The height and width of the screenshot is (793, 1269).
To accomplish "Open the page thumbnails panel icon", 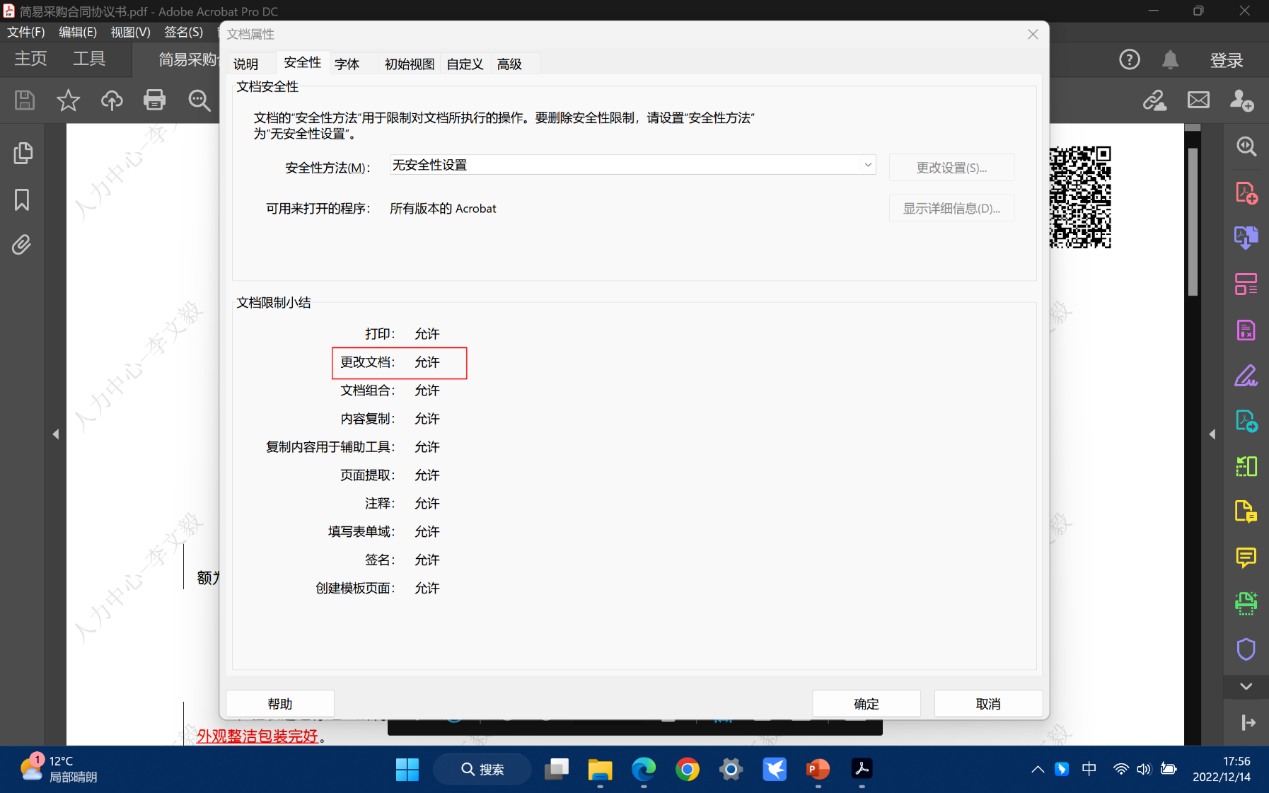I will (22, 153).
